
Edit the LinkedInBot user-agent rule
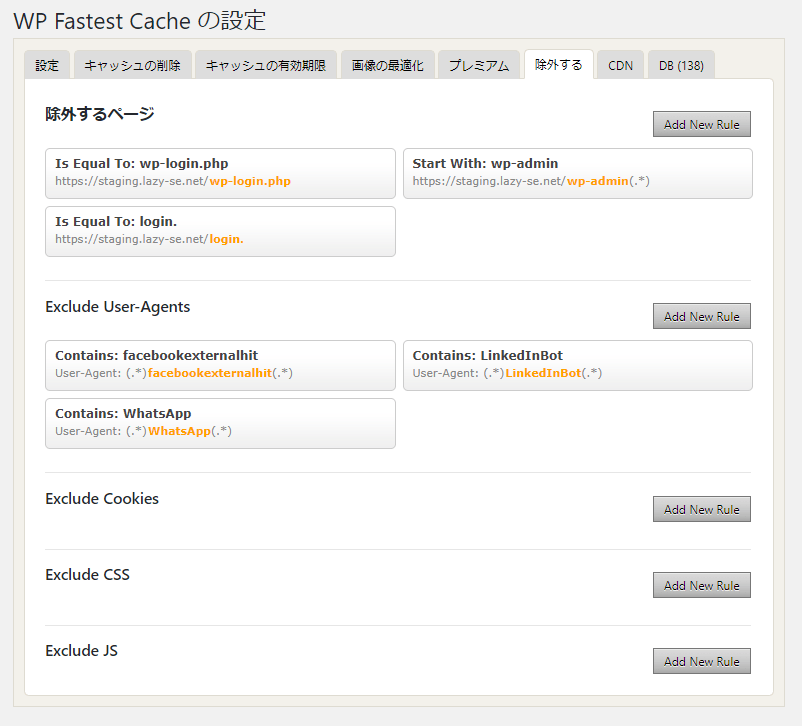coord(578,365)
